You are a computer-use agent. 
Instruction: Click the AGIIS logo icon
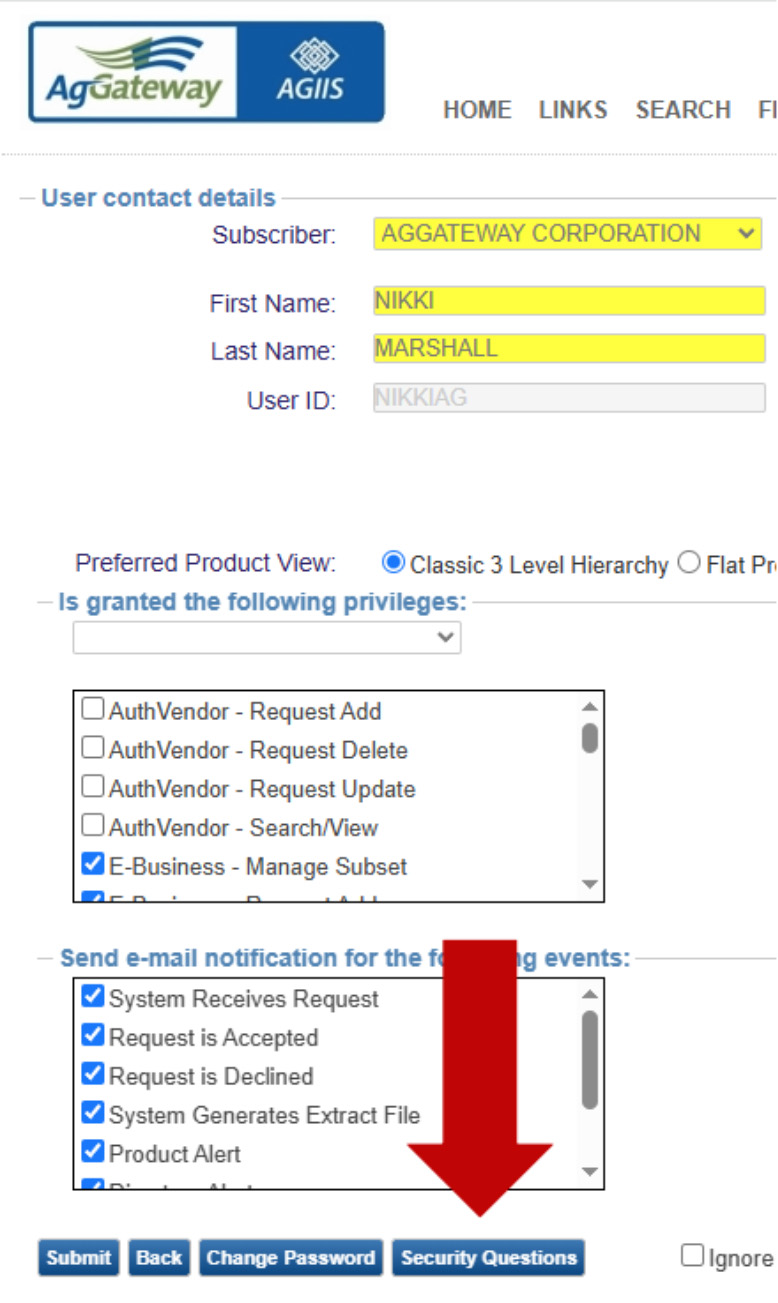click(x=311, y=72)
